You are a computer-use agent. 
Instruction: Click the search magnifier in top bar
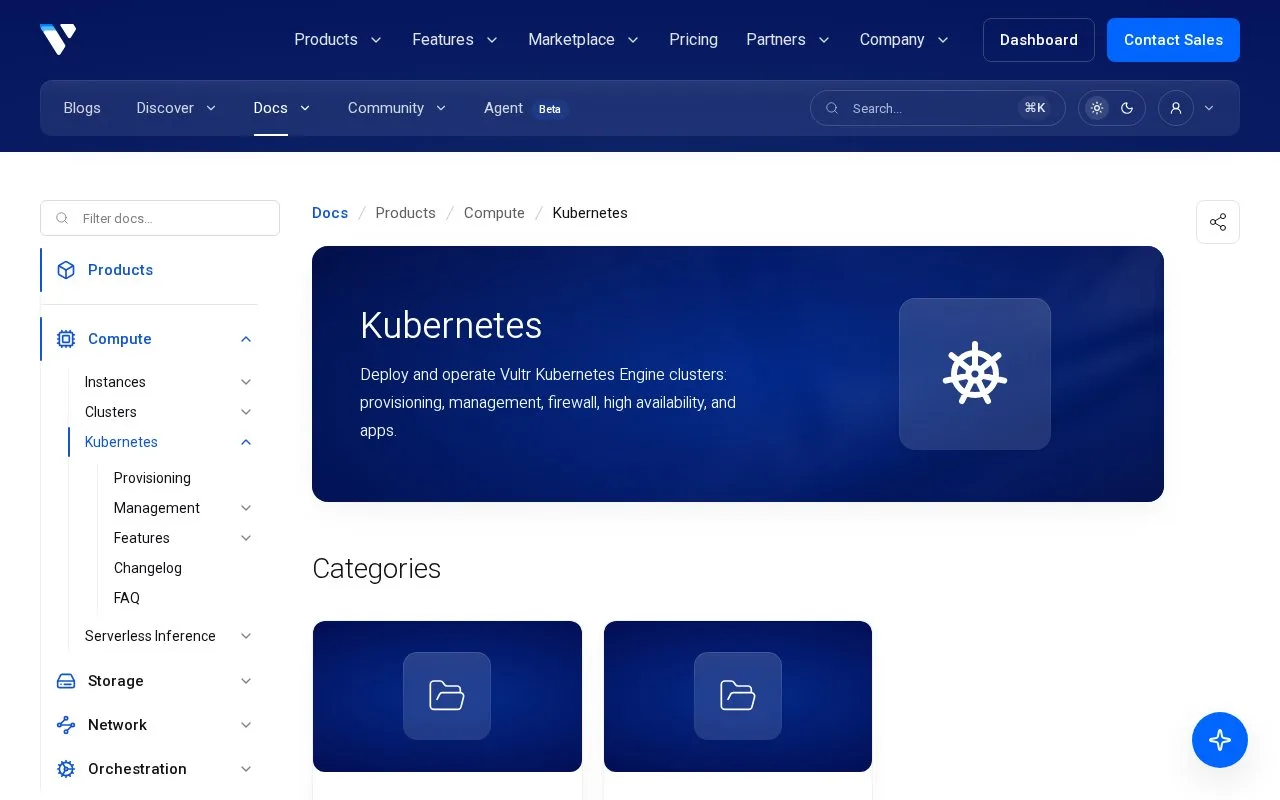(832, 108)
